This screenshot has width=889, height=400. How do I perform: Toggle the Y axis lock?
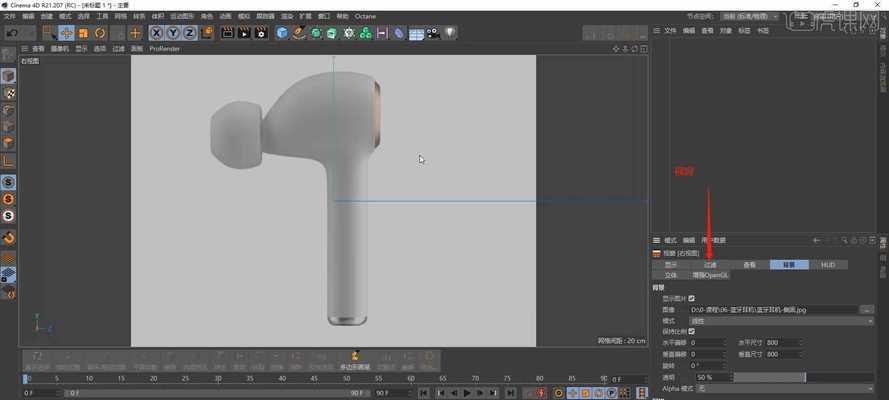[173, 33]
